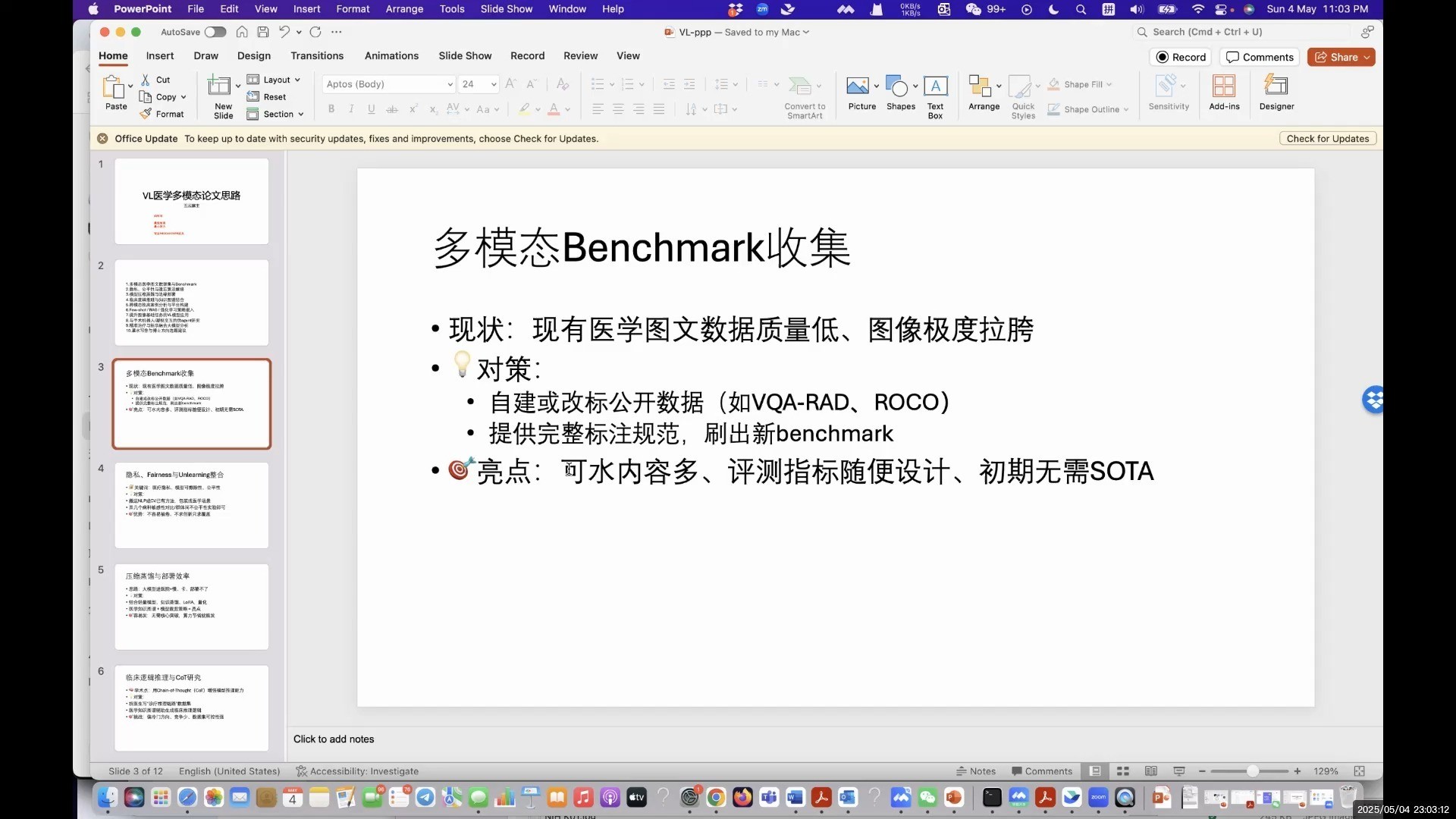Click the Text Box icon
The height and width of the screenshot is (819, 1456).
coord(935,86)
